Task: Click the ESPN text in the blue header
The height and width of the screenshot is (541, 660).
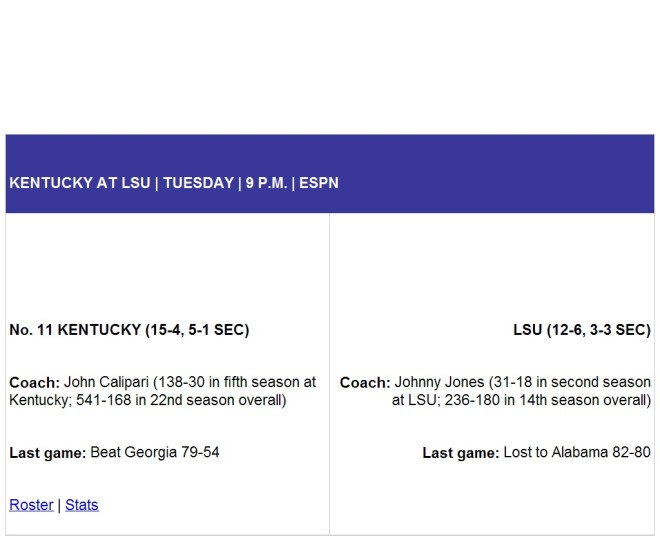Action: pos(319,183)
